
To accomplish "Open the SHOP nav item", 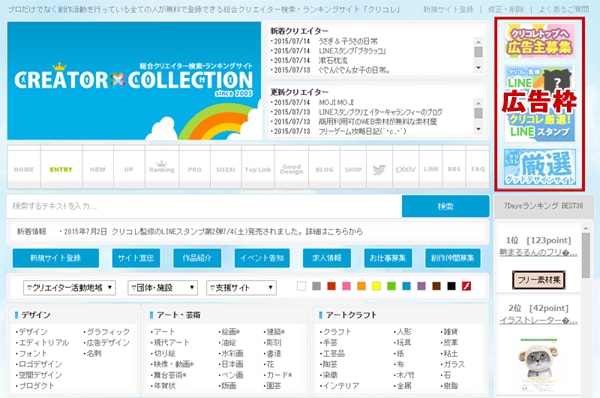I will click(x=353, y=169).
